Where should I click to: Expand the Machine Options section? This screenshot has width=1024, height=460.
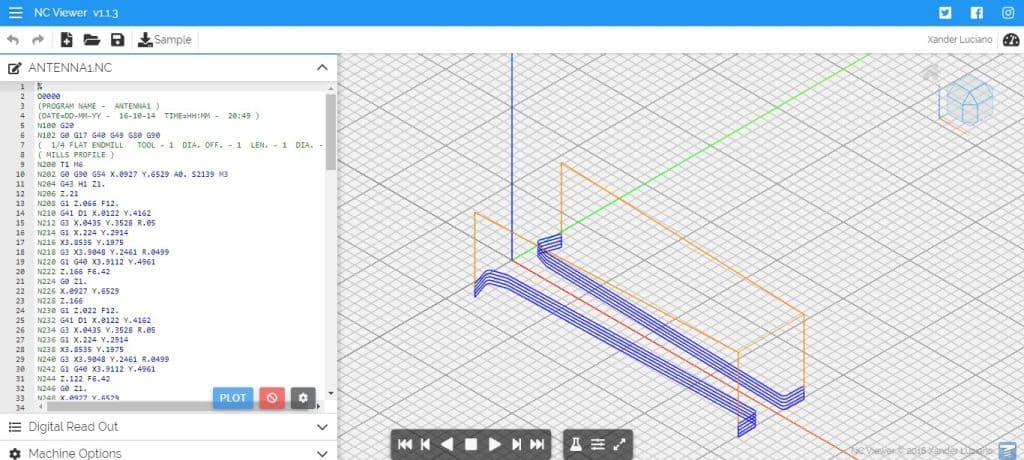168,453
